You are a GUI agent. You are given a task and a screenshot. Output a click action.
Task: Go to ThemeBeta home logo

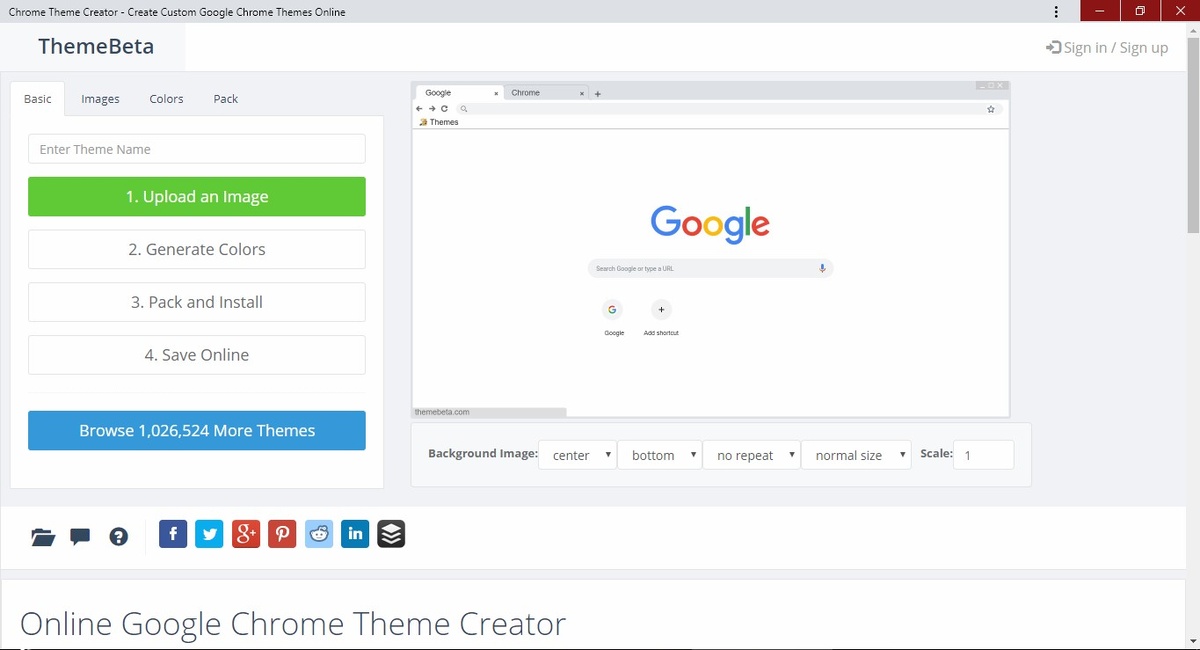[x=96, y=46]
